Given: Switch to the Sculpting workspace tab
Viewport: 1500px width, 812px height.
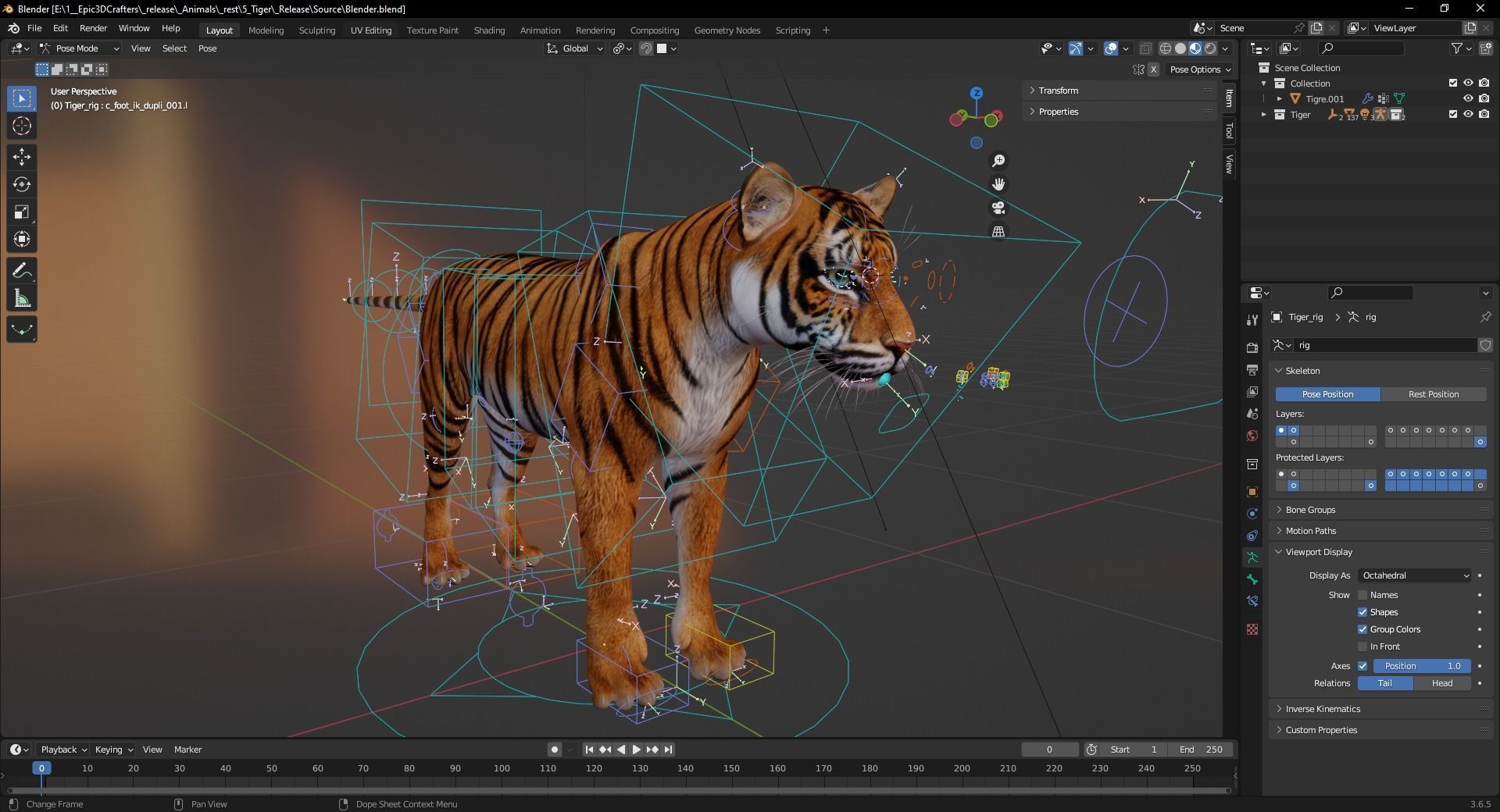Looking at the screenshot, I should coord(317,30).
